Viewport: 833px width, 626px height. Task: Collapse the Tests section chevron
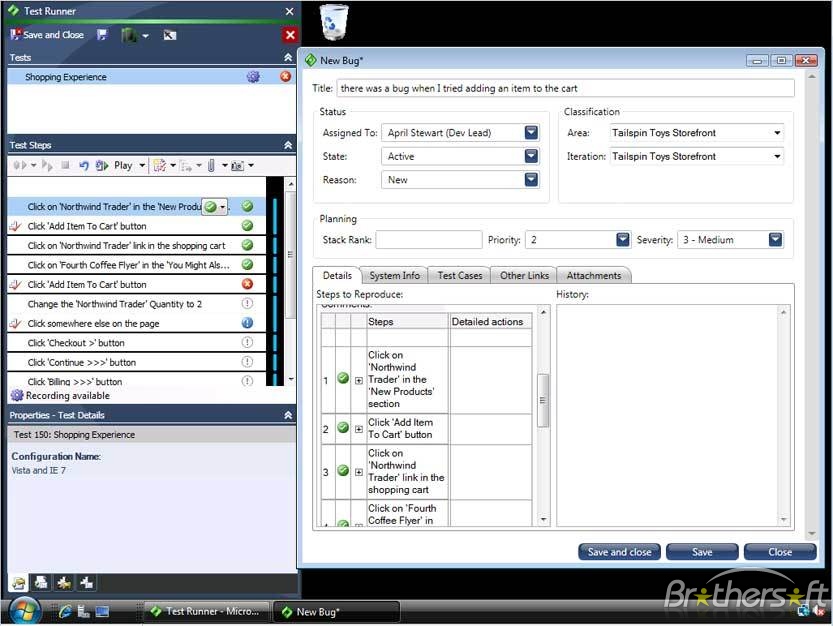(288, 57)
